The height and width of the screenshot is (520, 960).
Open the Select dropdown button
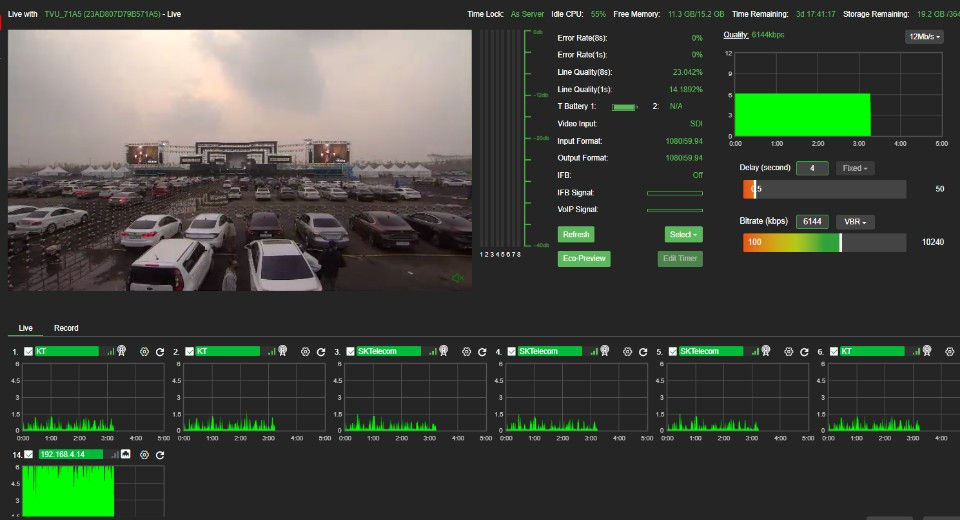tap(683, 235)
